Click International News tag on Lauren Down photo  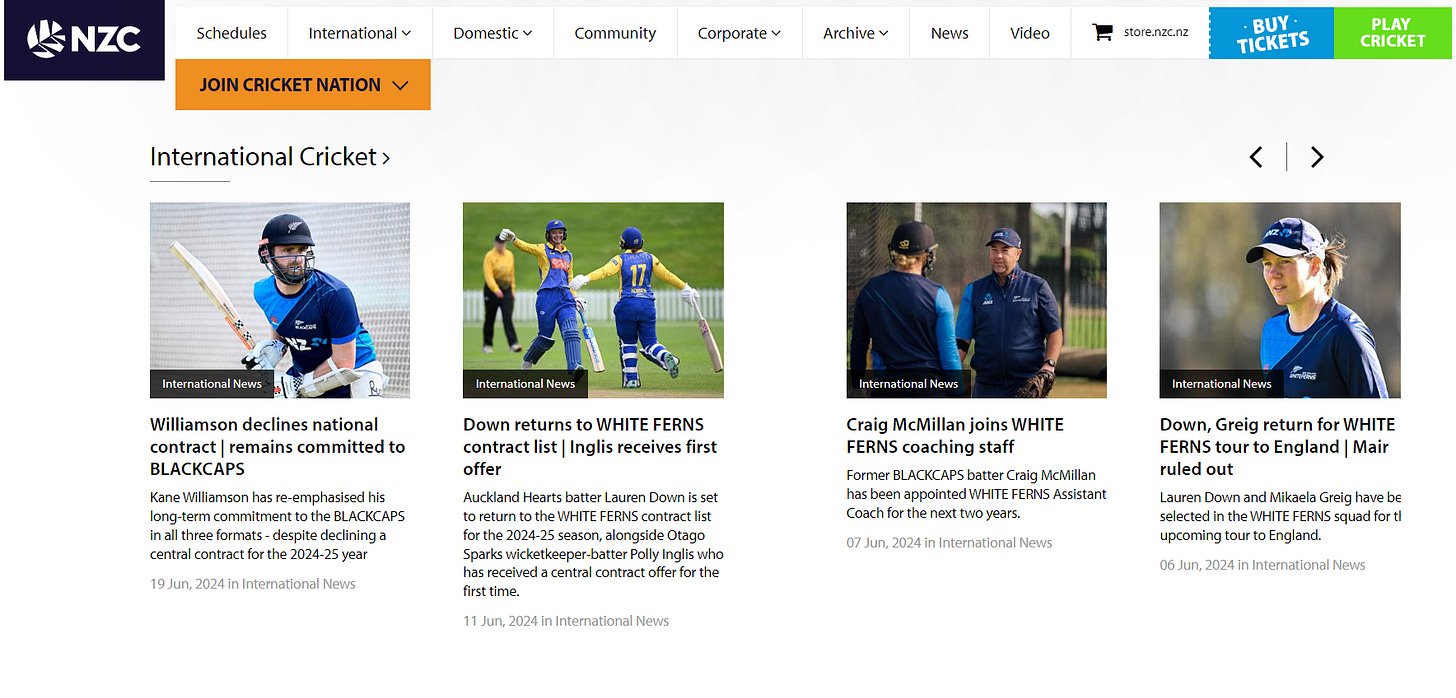point(1221,384)
